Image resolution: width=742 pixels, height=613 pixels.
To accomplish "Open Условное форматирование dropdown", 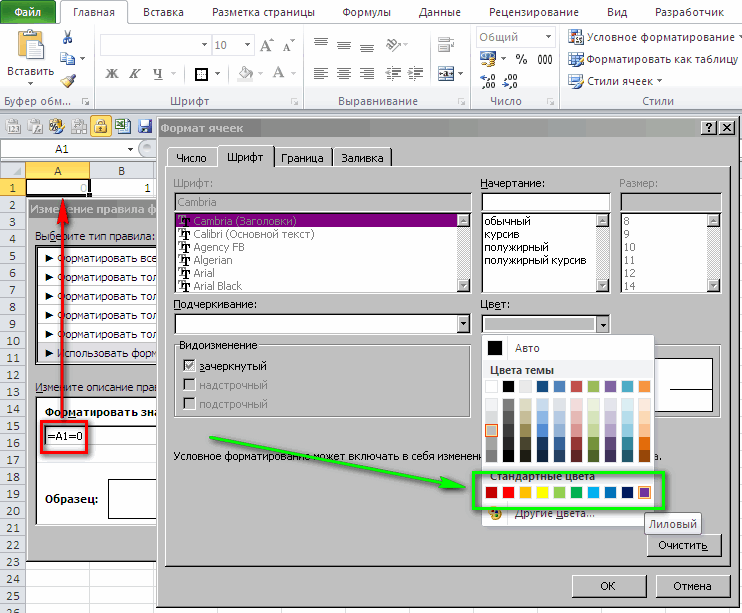I will point(655,37).
